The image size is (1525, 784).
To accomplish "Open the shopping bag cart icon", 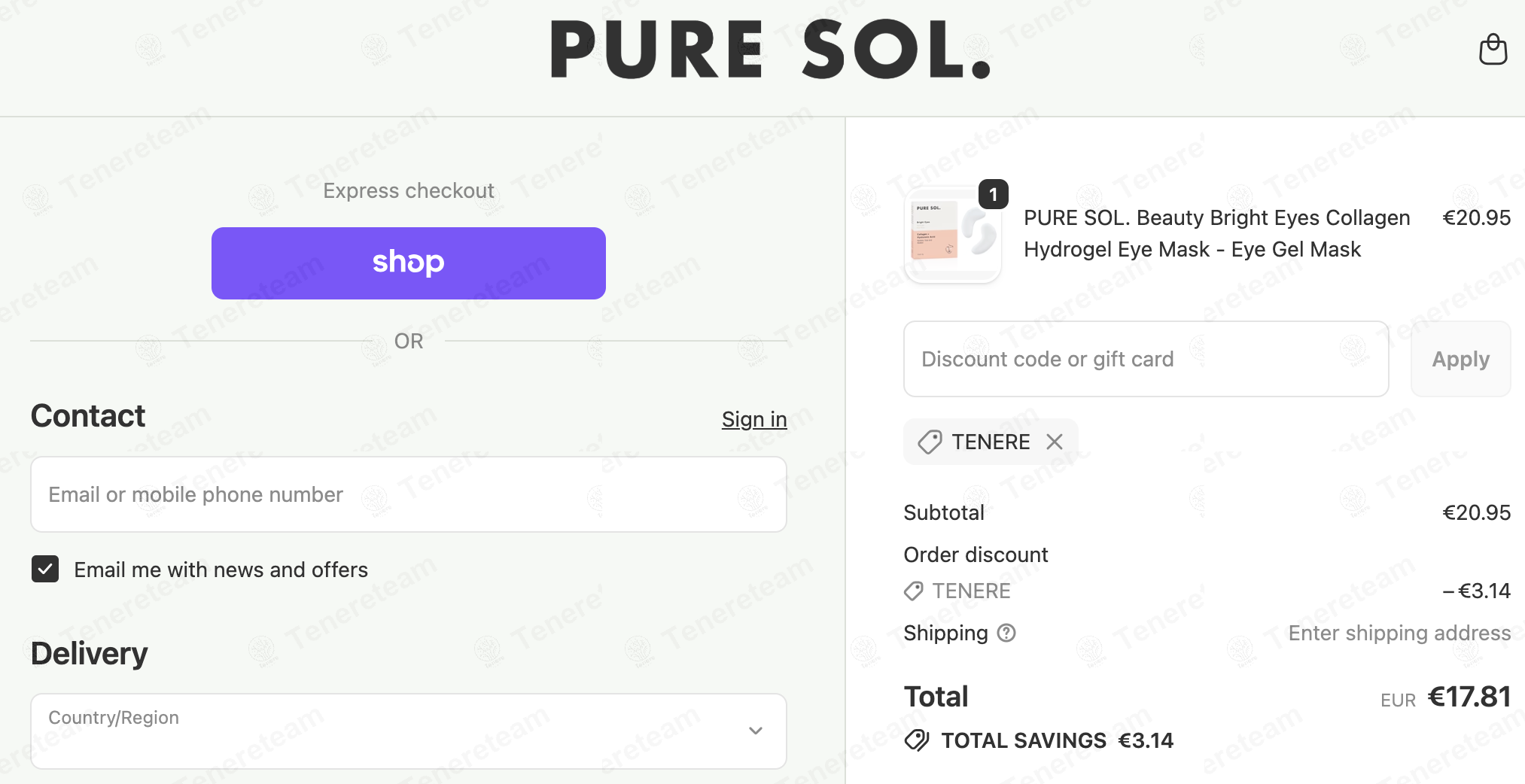I will tap(1493, 50).
